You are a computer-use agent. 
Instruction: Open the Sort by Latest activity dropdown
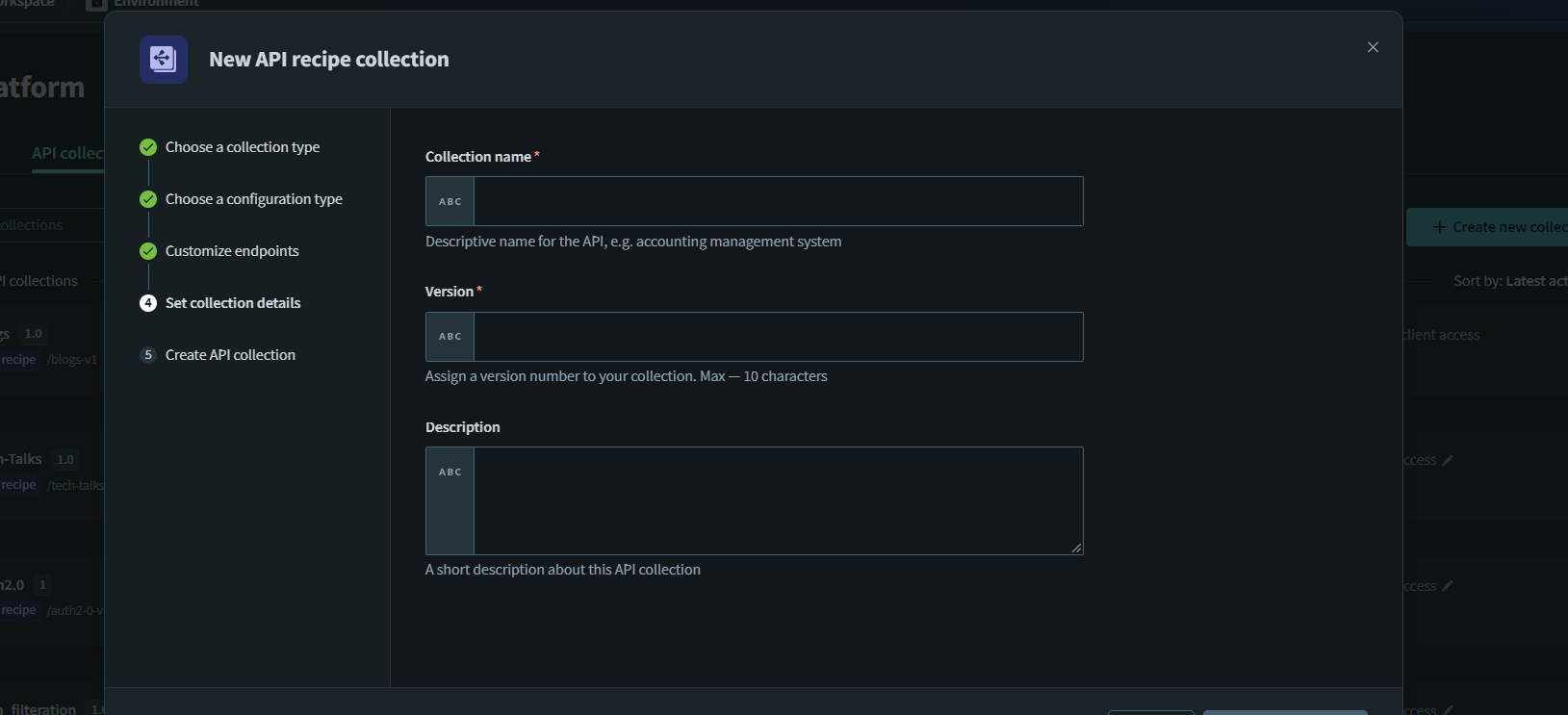pos(1509,281)
